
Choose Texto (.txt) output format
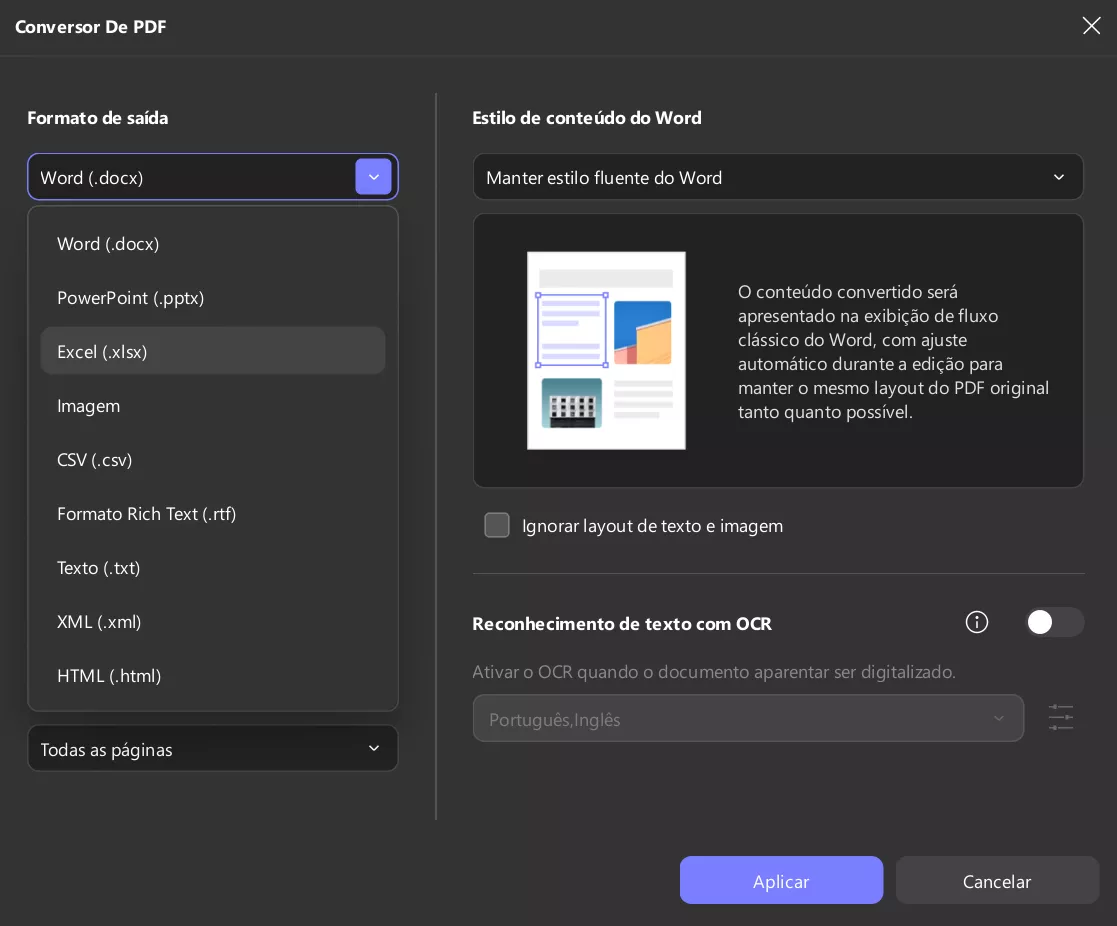[x=99, y=567]
